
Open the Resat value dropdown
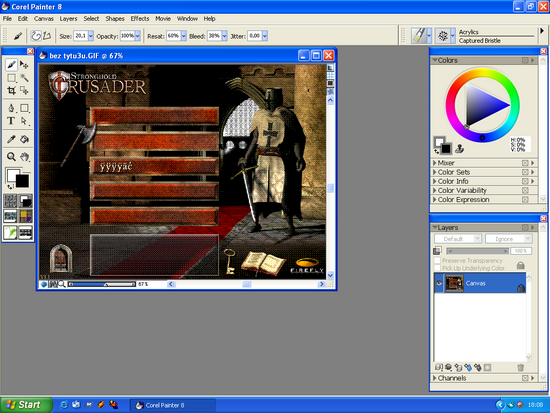click(x=183, y=36)
